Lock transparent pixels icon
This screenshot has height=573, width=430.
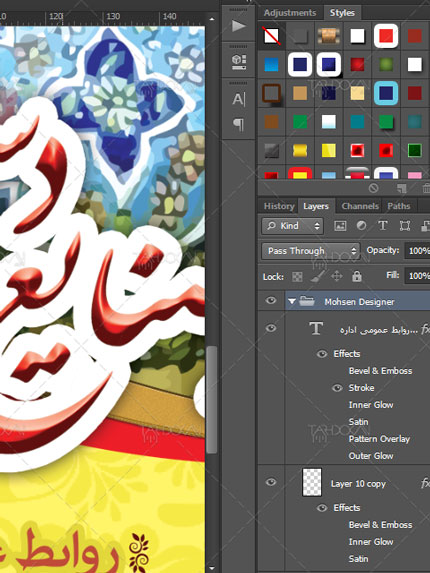[x=297, y=277]
